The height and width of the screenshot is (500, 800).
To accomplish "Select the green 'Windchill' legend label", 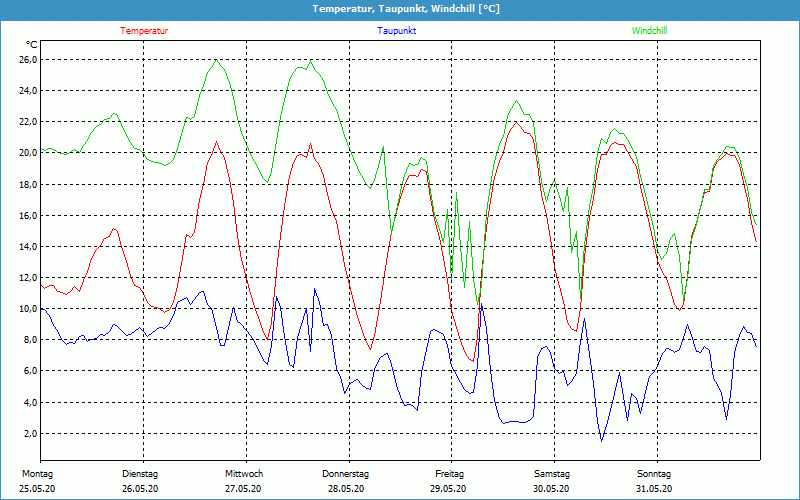I will (x=649, y=31).
